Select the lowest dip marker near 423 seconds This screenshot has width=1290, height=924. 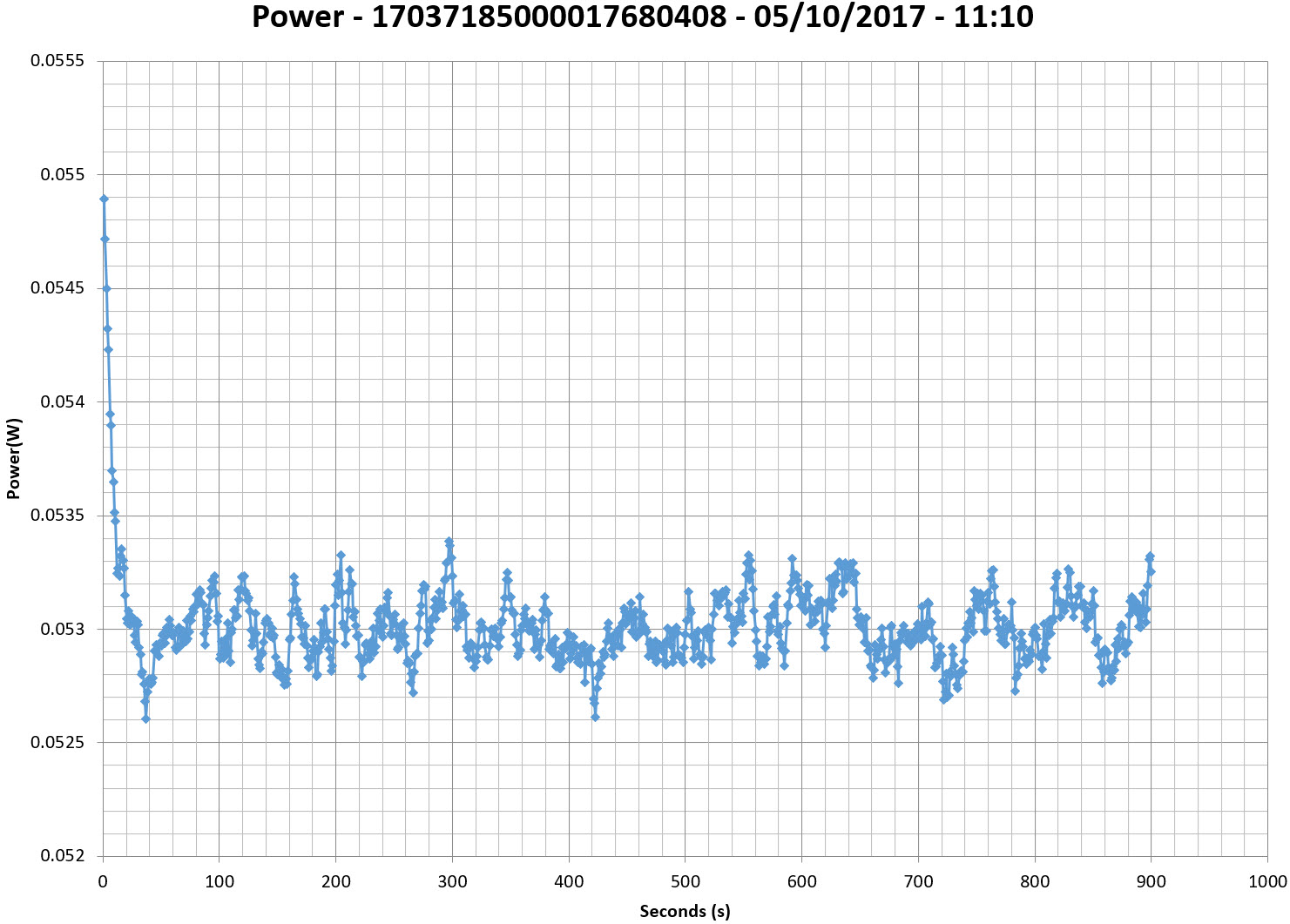coord(596,717)
